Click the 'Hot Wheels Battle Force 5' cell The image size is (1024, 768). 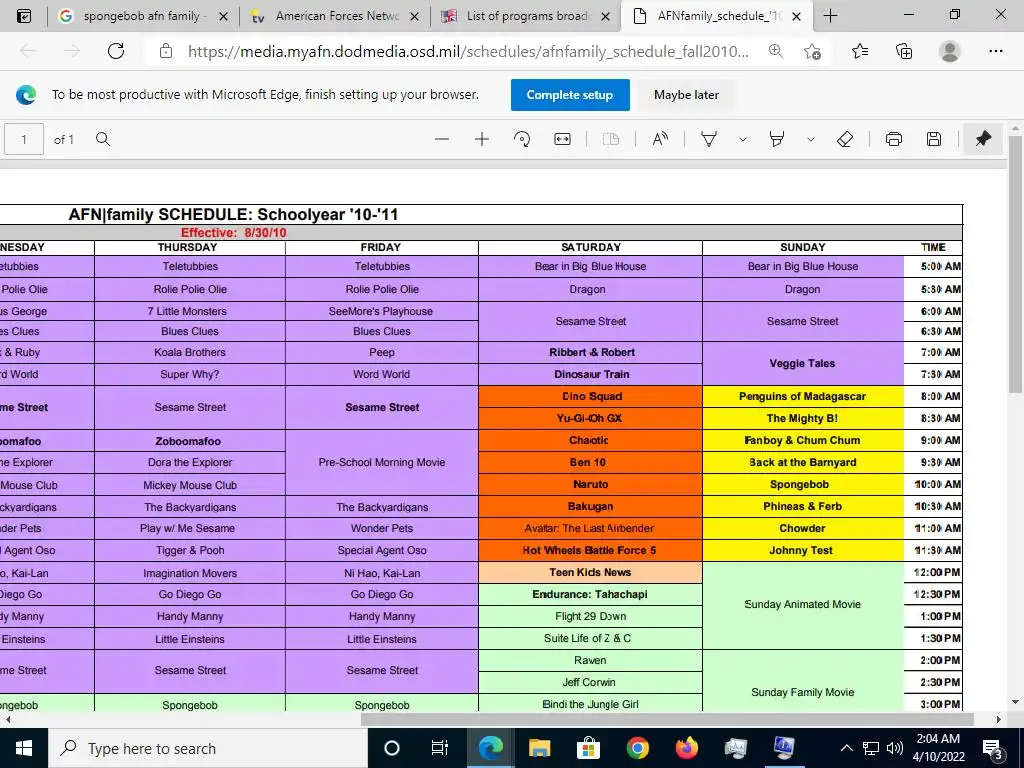(x=590, y=551)
